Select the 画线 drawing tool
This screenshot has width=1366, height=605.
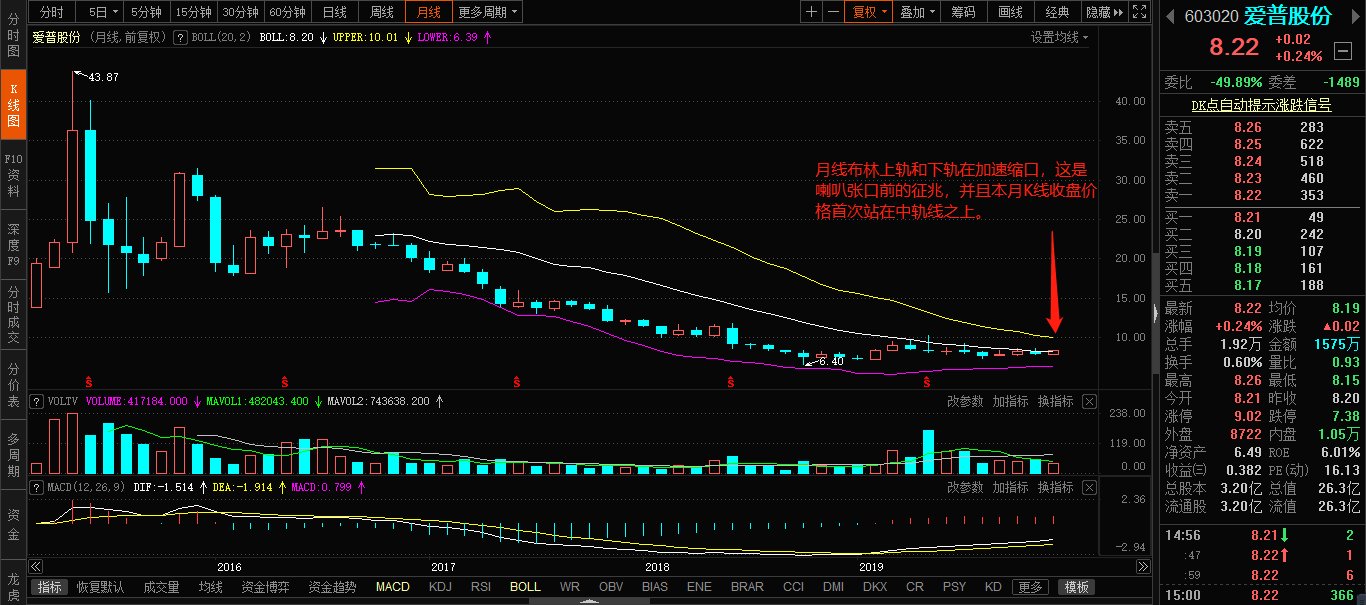1009,12
